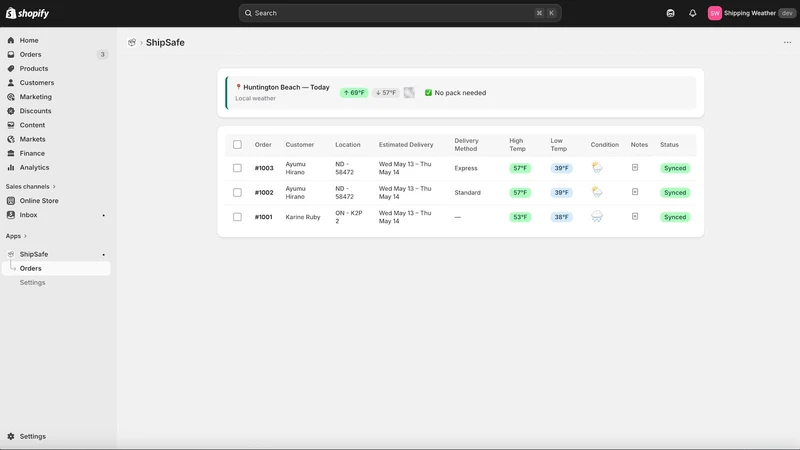Open ShipSafe Settings sub-item
Image resolution: width=800 pixels, height=450 pixels.
[x=33, y=283]
